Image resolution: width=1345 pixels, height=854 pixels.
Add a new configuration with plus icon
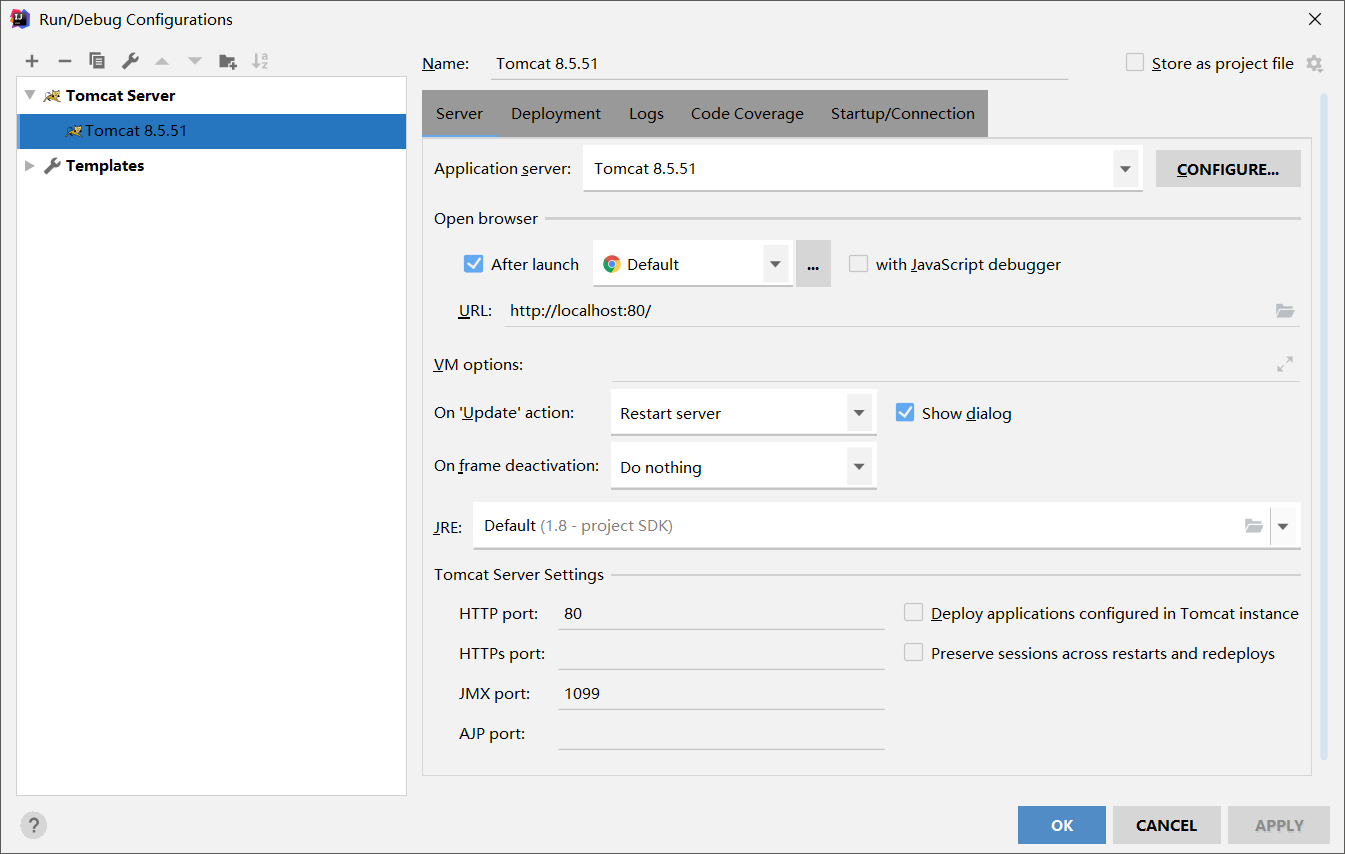32,61
